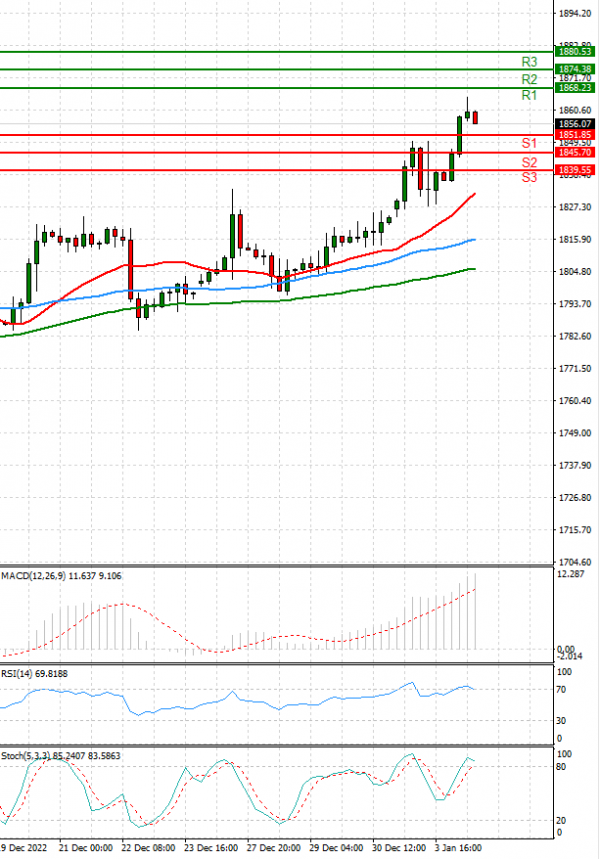Click the 1782.60 price axis label
This screenshot has width=600, height=859.
tap(575, 336)
